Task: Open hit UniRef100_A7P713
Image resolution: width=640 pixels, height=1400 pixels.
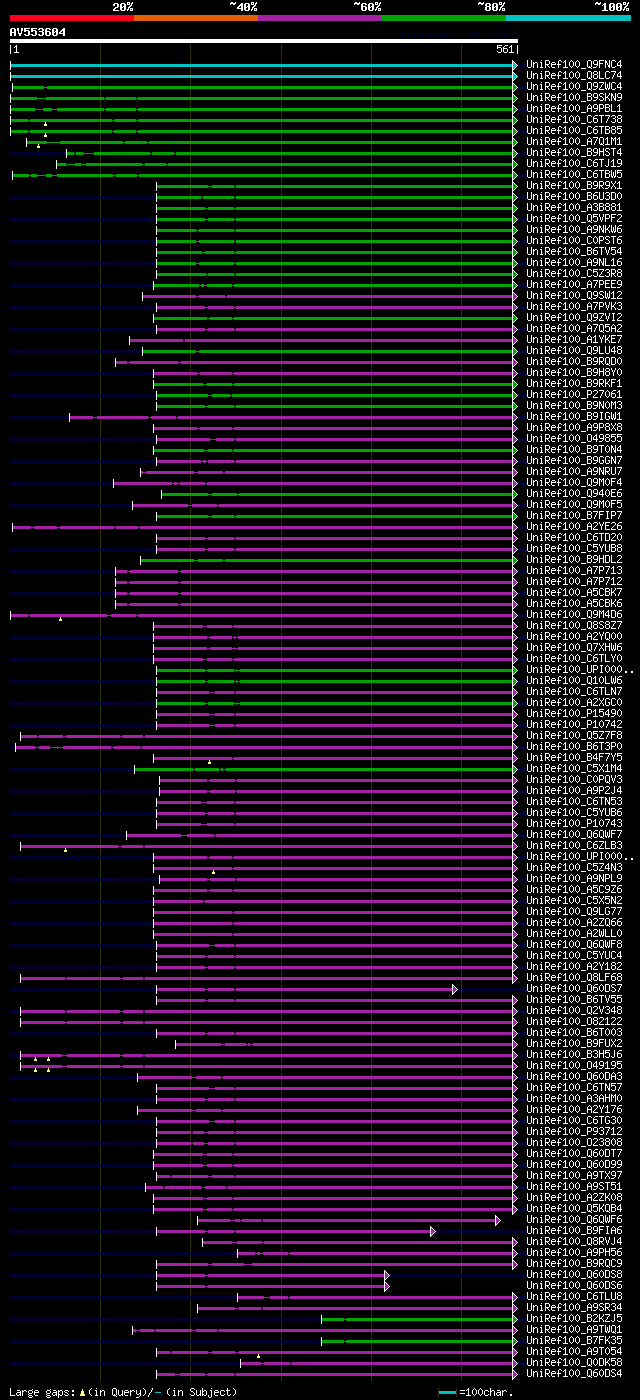Action: click(x=574, y=571)
